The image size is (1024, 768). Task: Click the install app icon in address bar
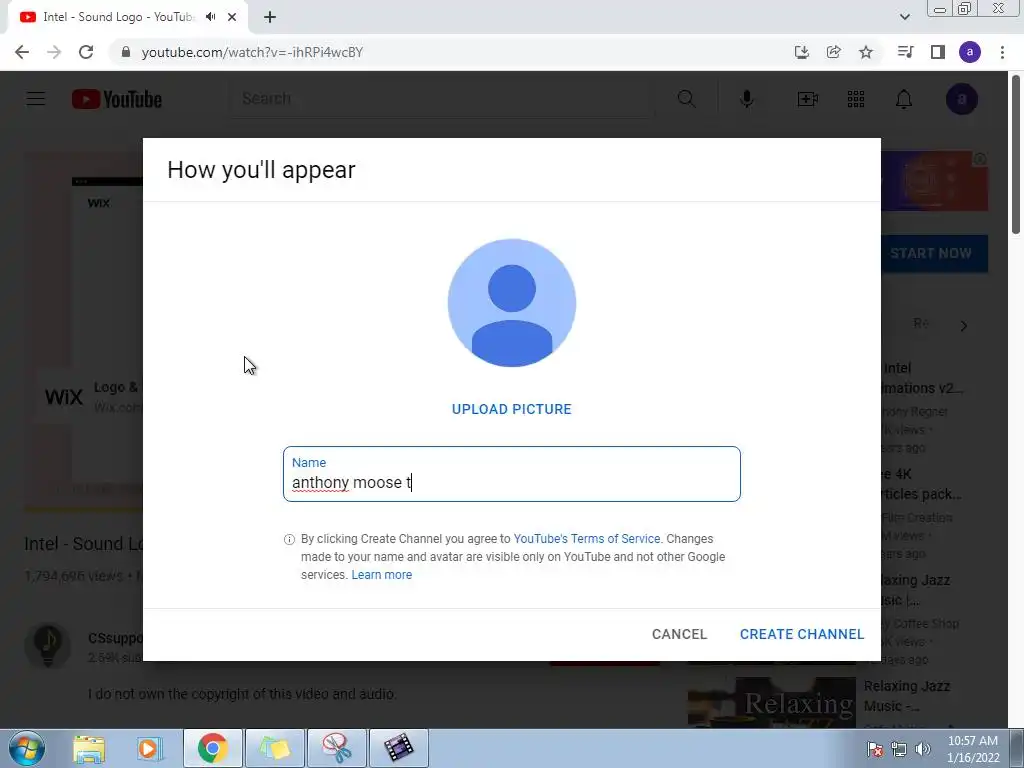(x=801, y=52)
